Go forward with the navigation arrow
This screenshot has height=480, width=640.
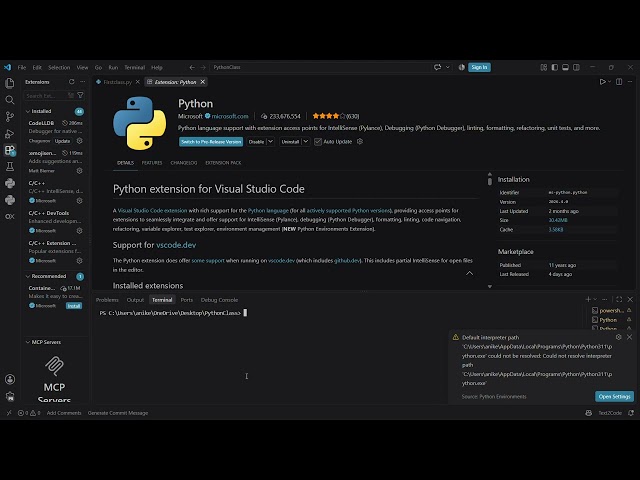(203, 67)
